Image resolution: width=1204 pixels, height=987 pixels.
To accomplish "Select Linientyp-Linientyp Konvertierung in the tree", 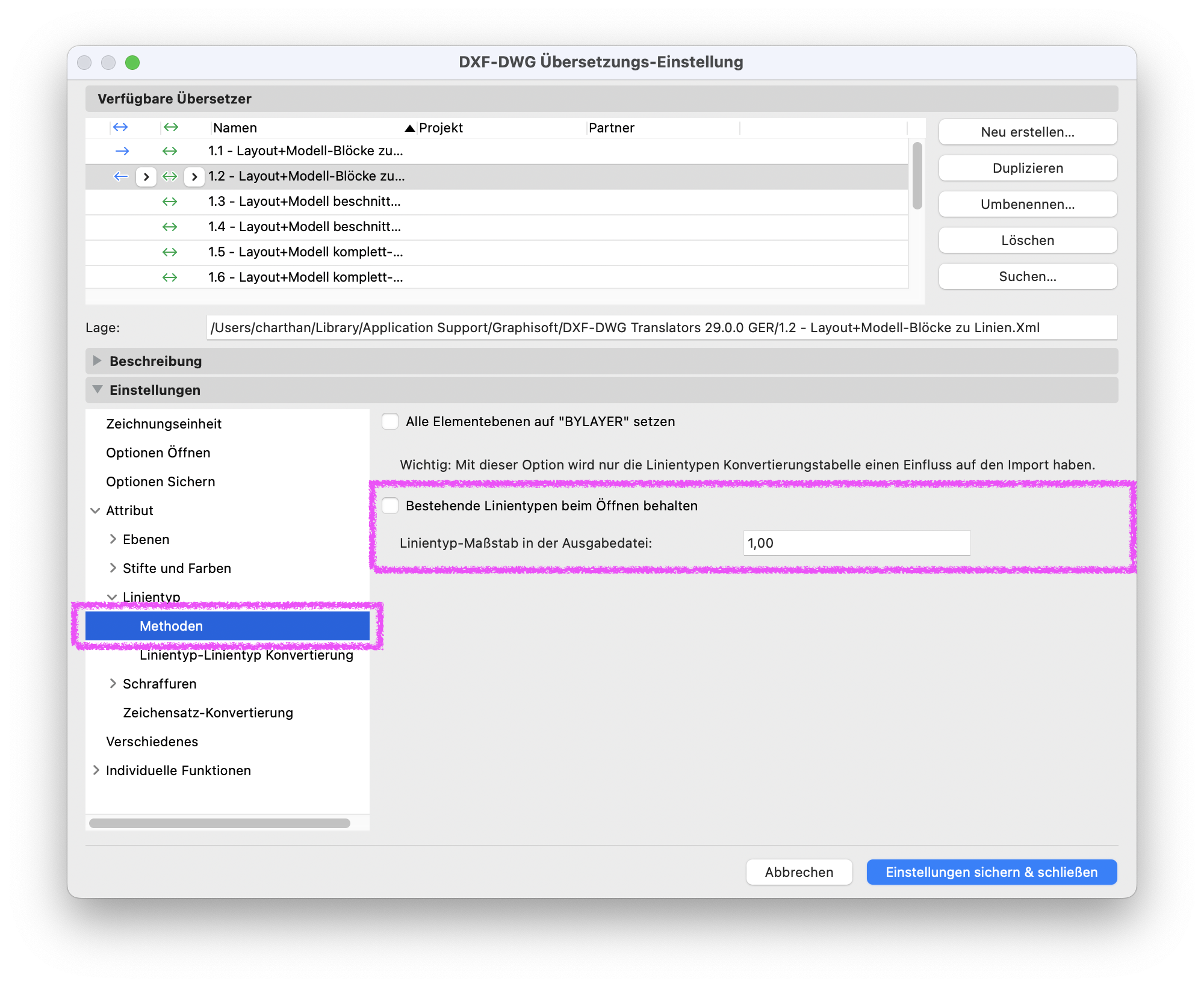I will [246, 655].
